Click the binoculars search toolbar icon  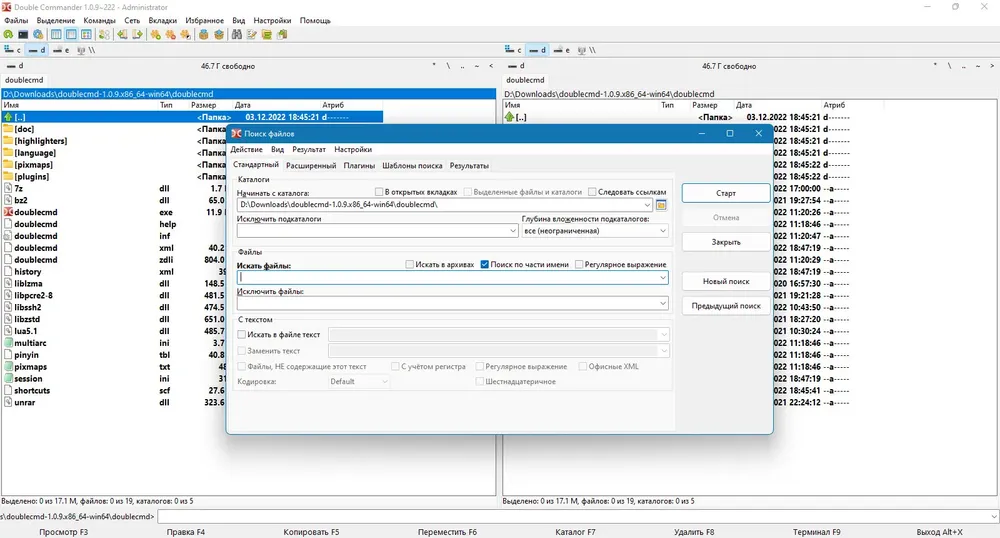click(x=237, y=34)
